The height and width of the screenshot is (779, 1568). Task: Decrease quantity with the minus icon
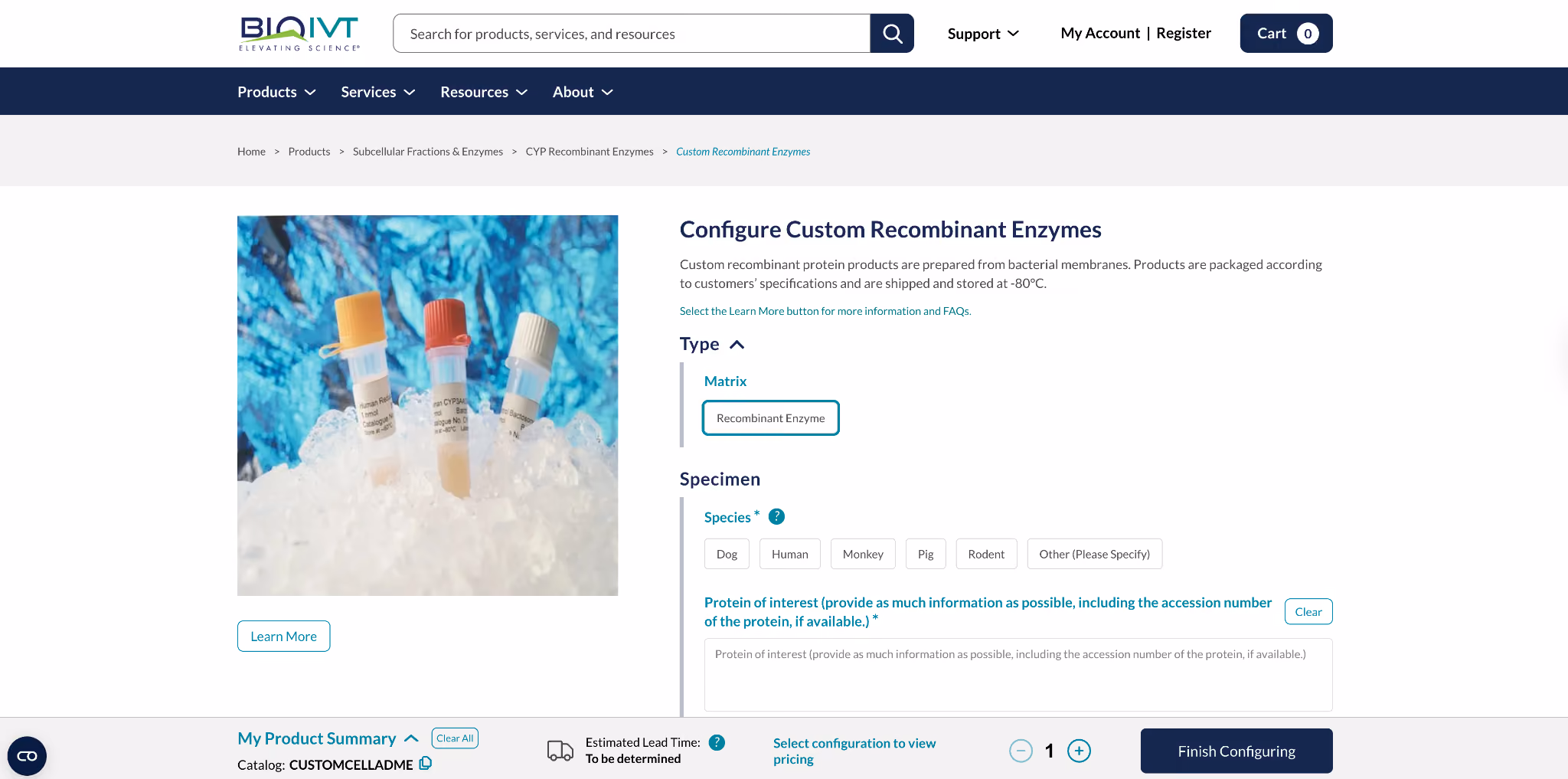(x=1021, y=751)
